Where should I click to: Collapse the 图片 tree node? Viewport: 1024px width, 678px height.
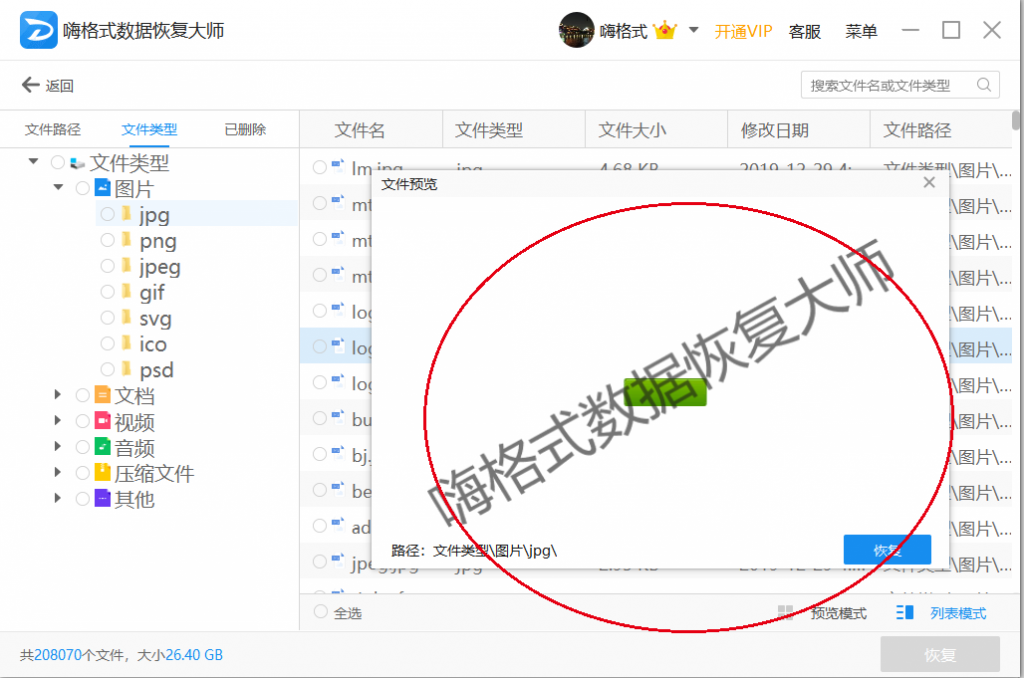[x=59, y=187]
